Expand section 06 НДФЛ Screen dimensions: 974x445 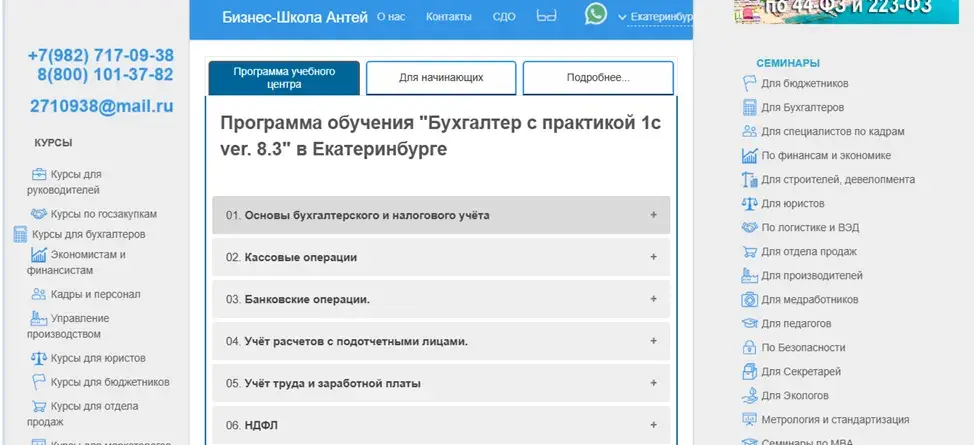(x=441, y=425)
